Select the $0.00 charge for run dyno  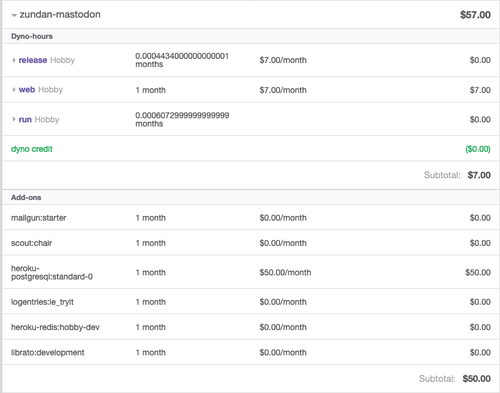point(480,119)
